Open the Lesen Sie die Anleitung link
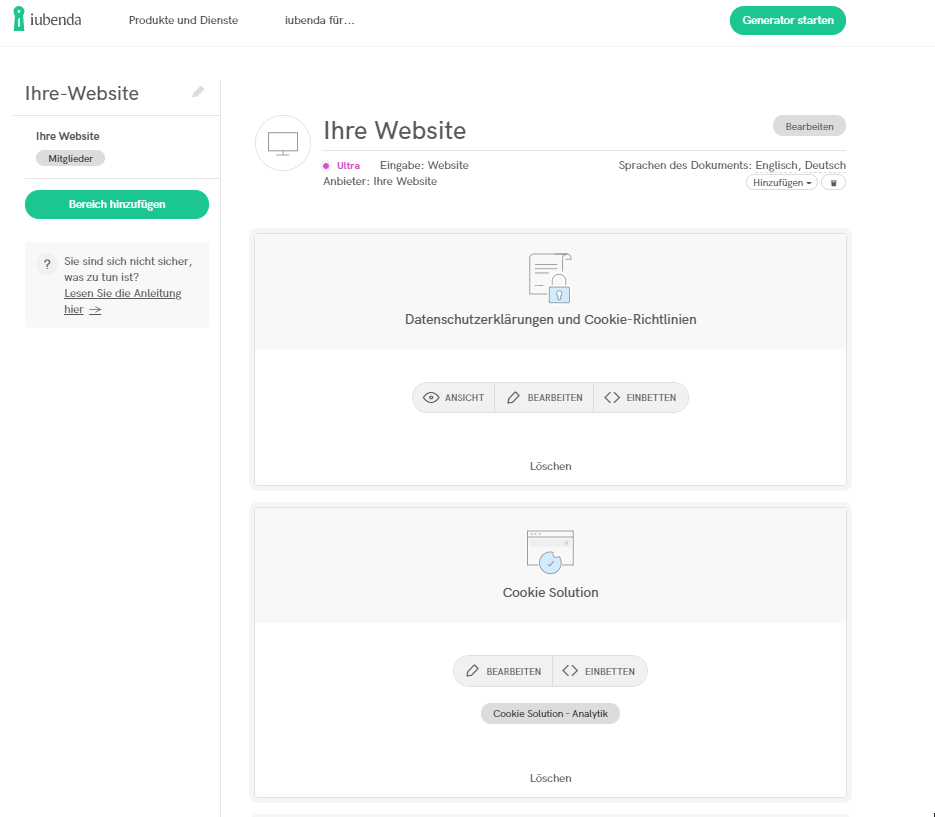 click(x=122, y=294)
